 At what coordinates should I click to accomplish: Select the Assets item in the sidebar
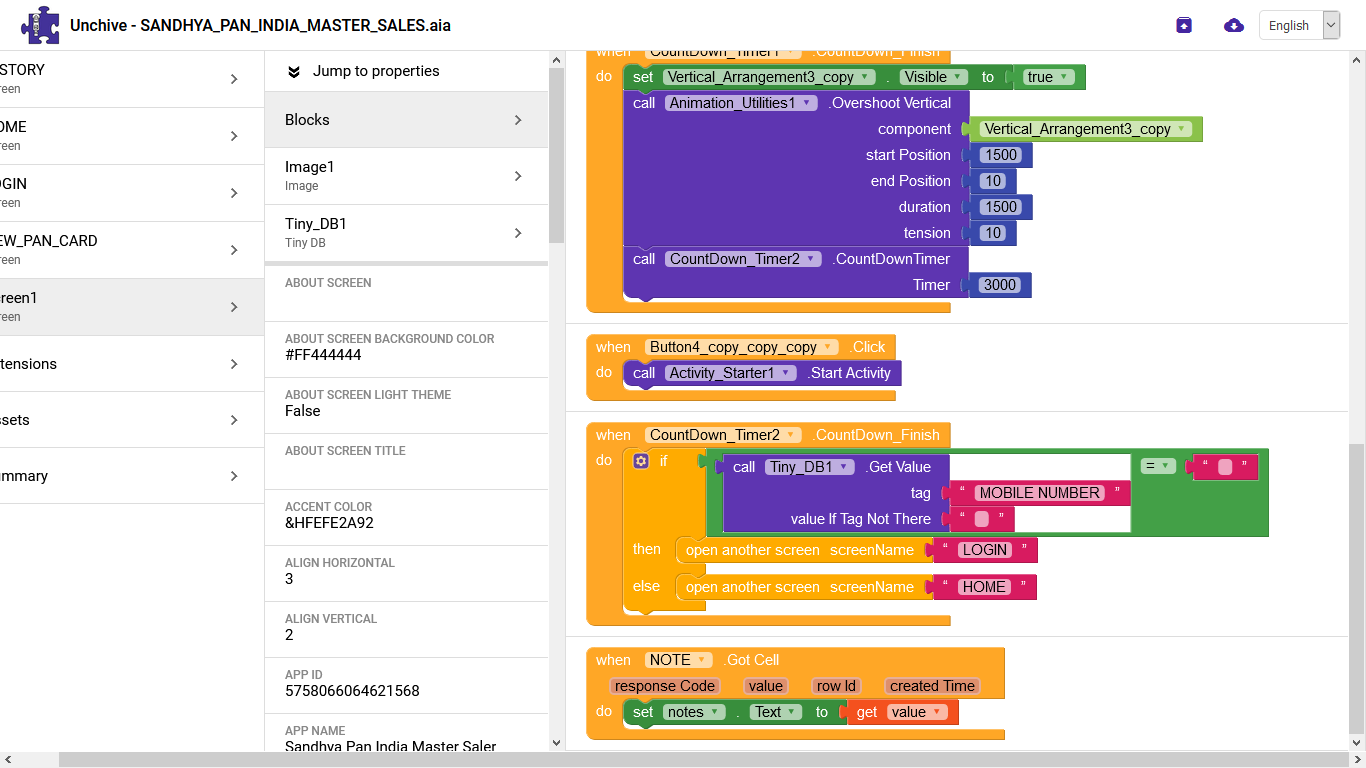[120, 420]
